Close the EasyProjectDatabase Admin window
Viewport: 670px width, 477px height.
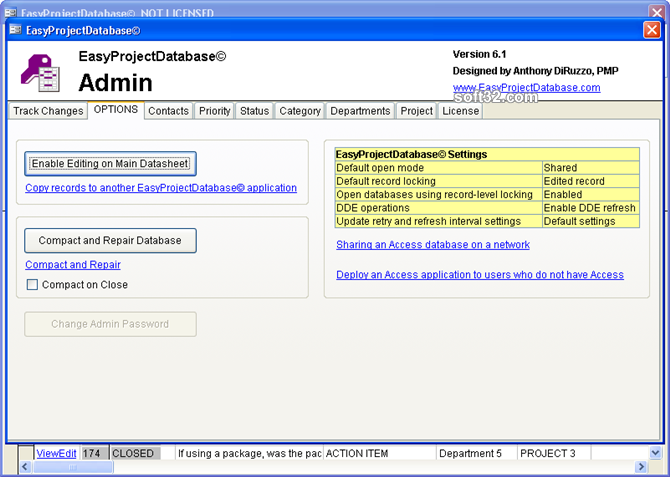[652, 30]
